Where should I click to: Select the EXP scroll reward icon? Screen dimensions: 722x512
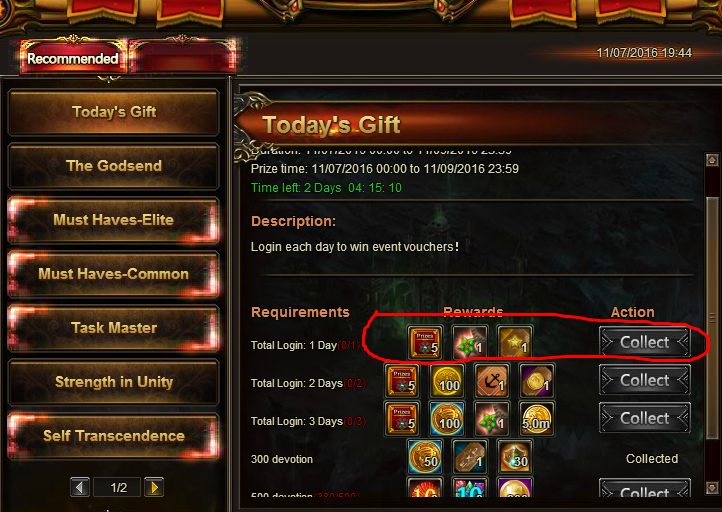point(469,457)
